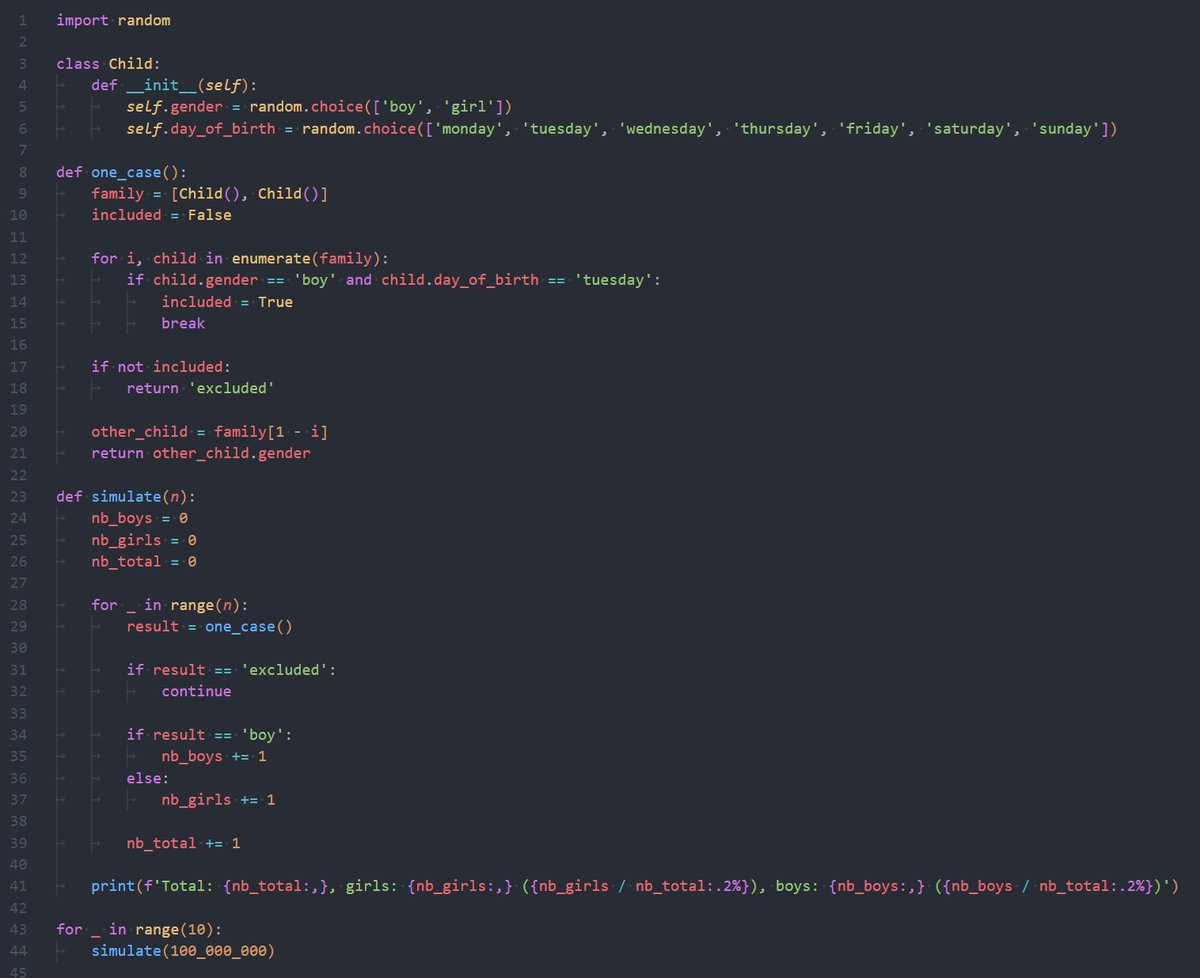This screenshot has height=978, width=1200.
Task: Click the '__init__' method name
Action: (x=161, y=85)
